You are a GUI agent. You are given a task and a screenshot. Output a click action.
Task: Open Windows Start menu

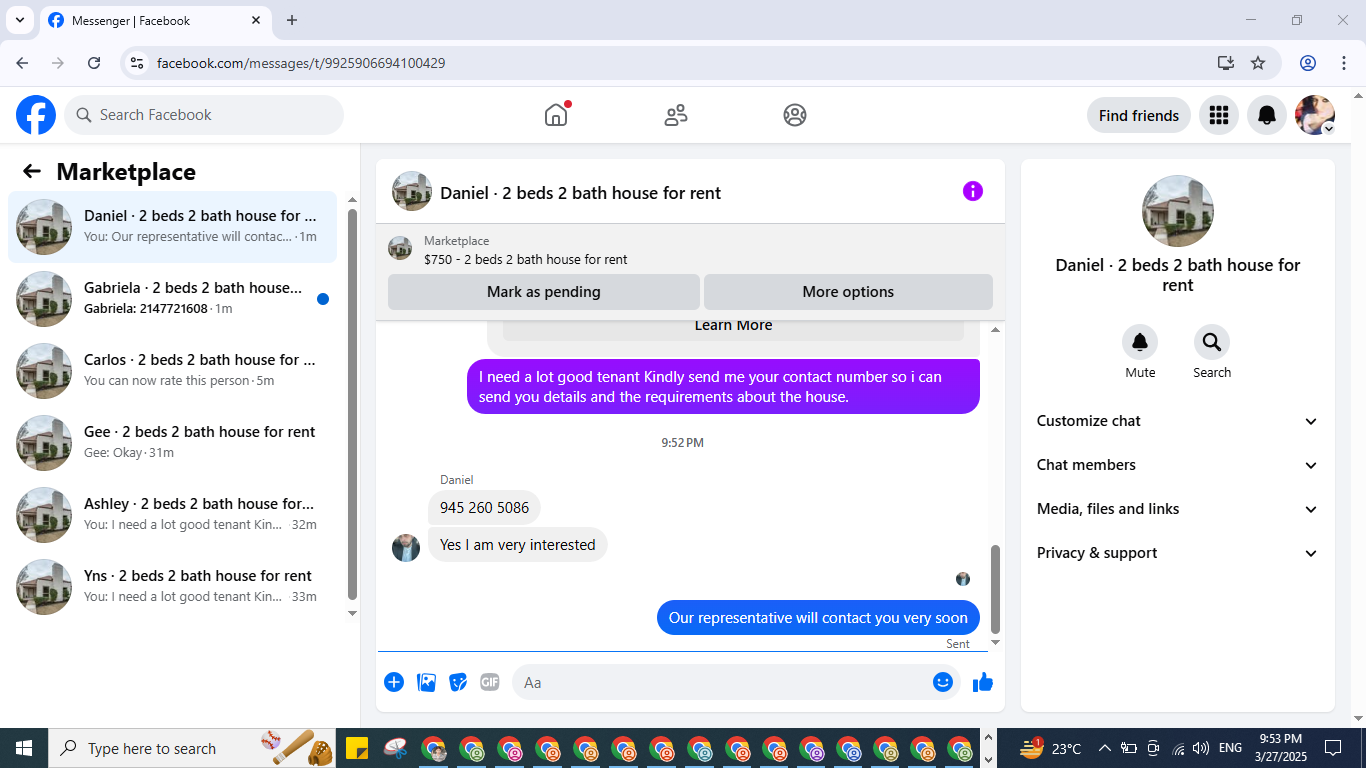click(x=24, y=748)
